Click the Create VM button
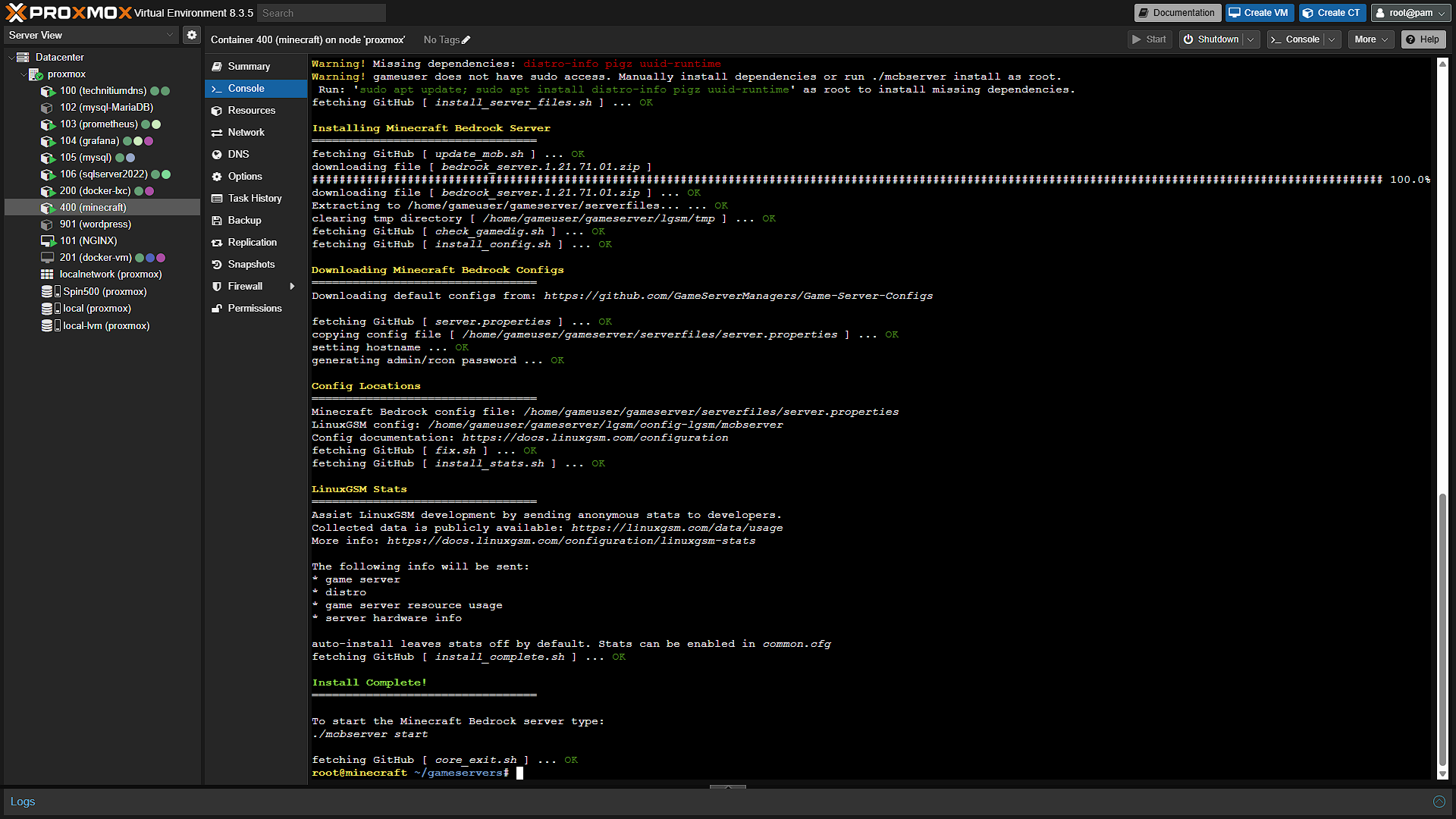The image size is (1456, 819). [x=1259, y=13]
